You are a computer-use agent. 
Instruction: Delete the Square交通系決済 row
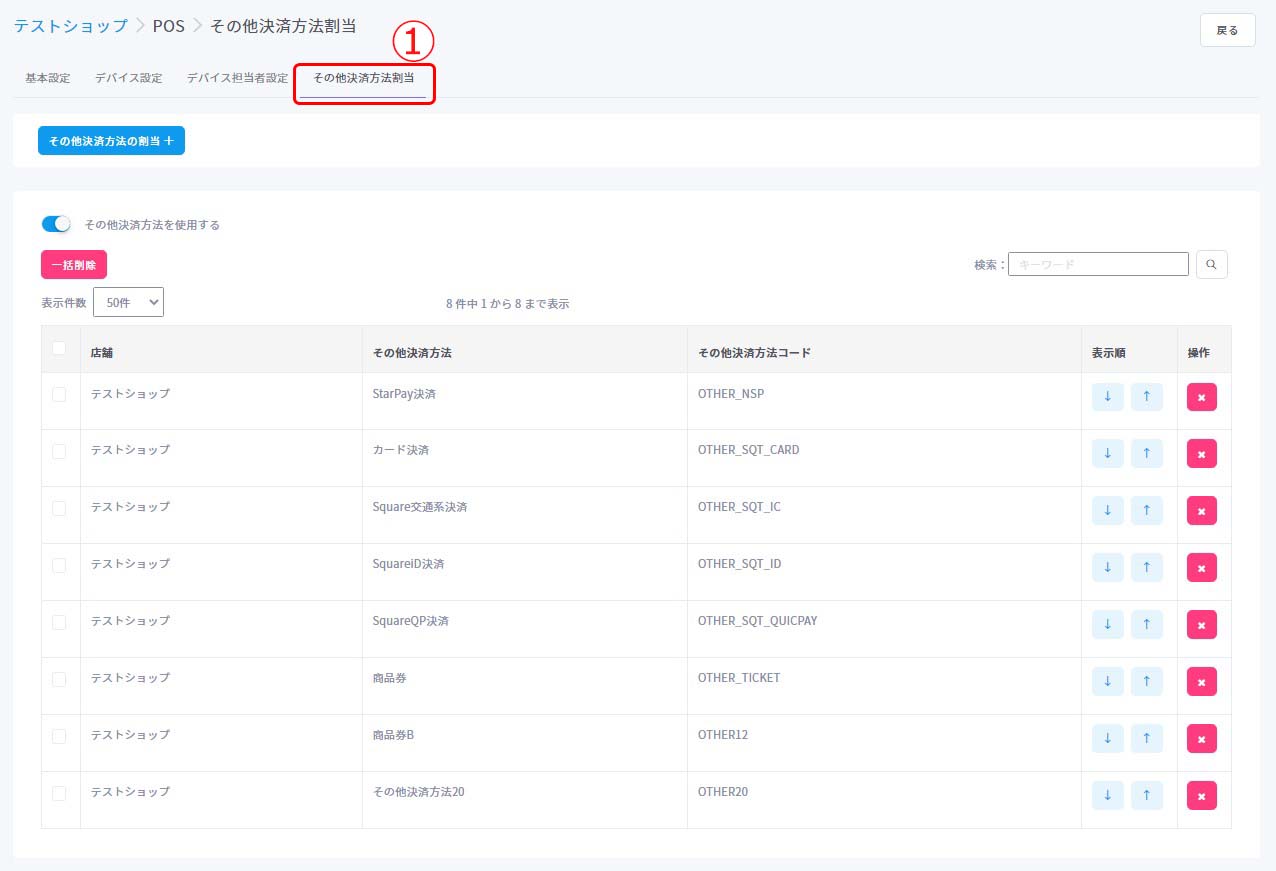[1201, 510]
